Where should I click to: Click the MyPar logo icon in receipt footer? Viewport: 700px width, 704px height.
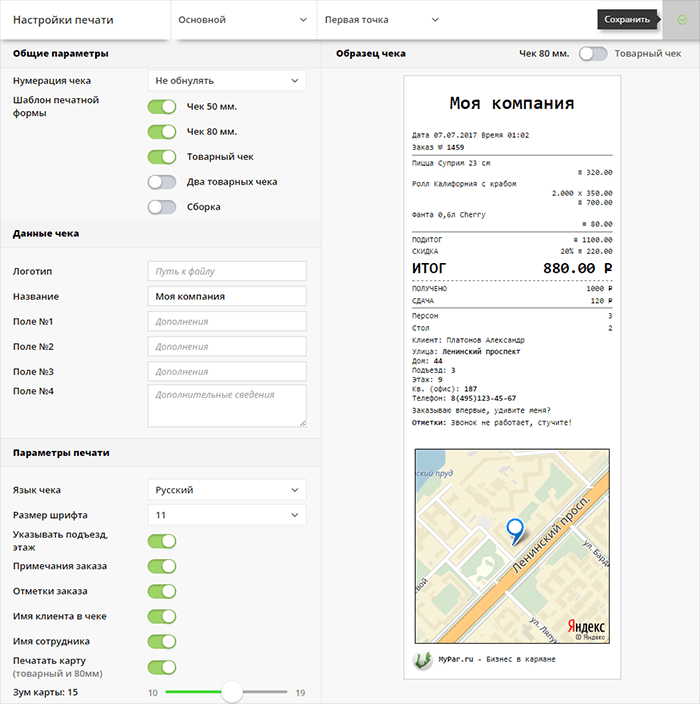pyautogui.click(x=422, y=659)
